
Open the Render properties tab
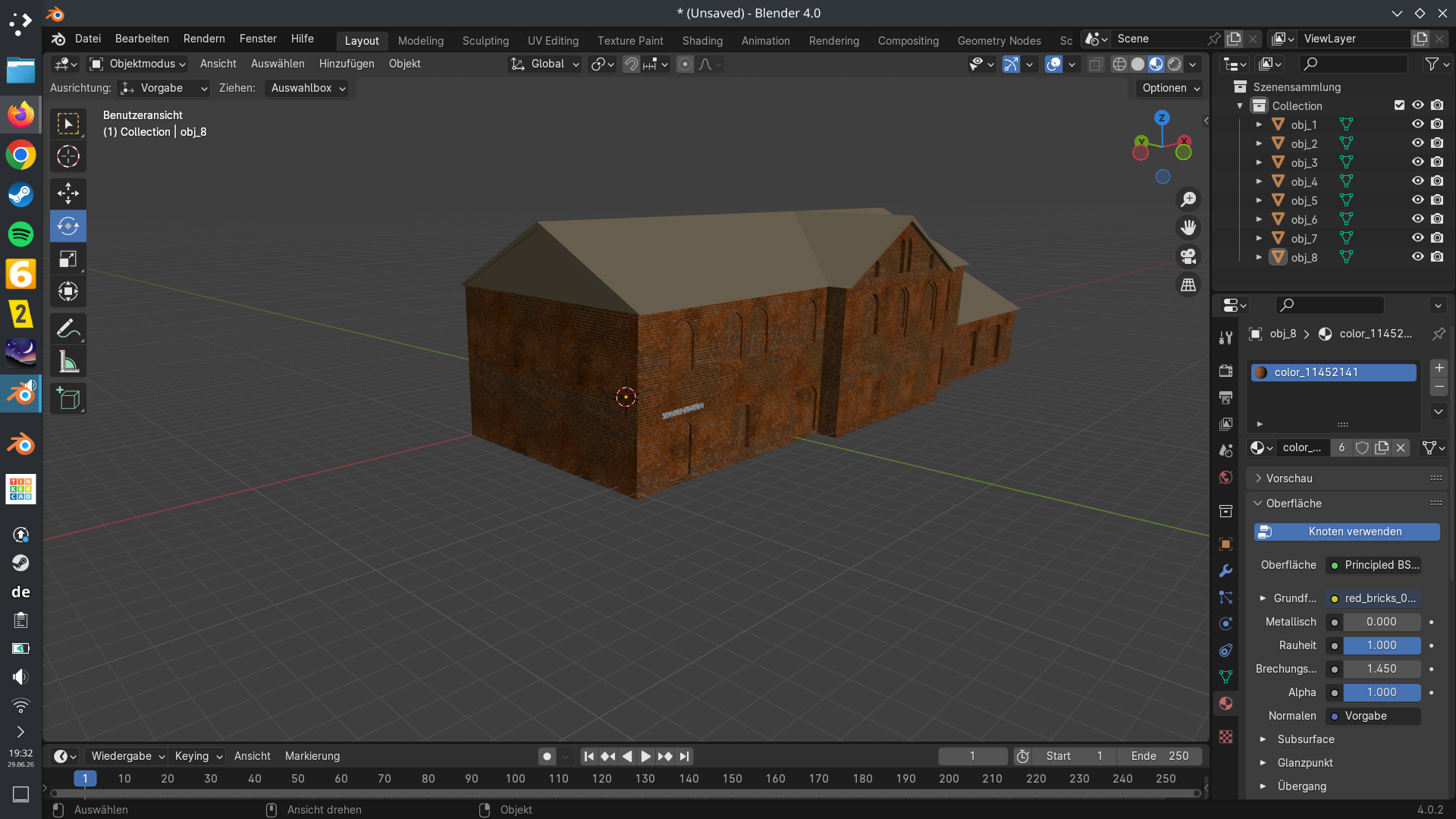coord(1225,371)
